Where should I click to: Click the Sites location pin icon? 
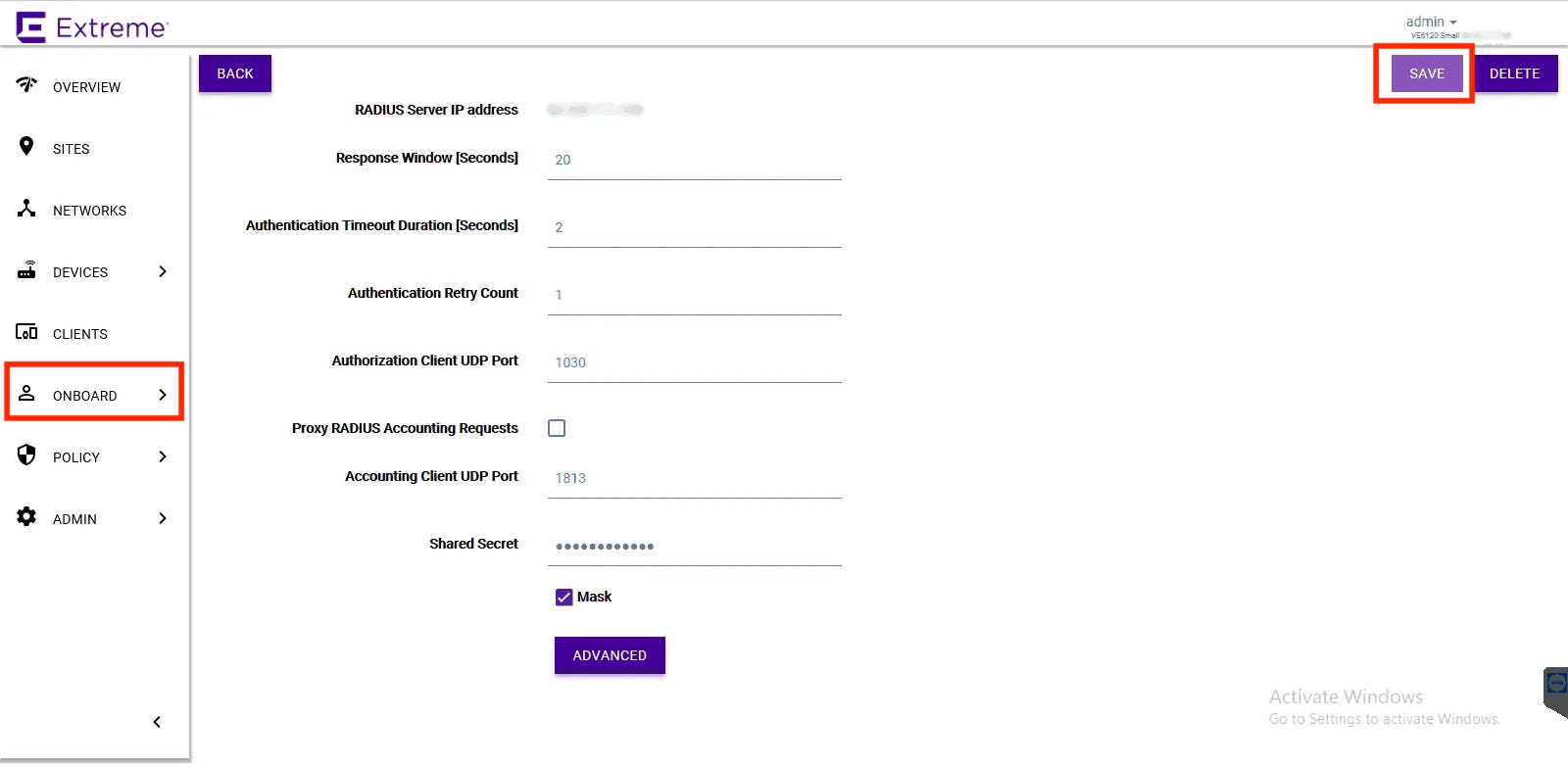tap(26, 147)
